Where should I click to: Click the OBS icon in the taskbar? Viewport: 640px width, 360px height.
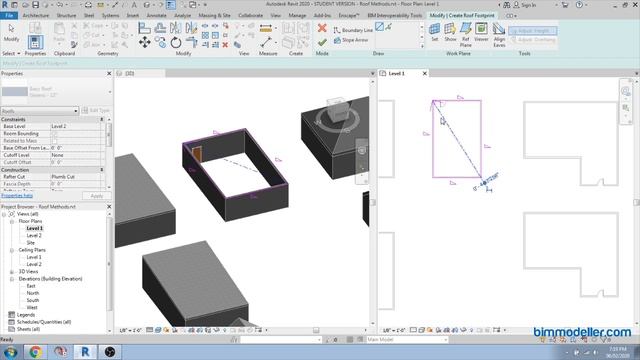(x=109, y=352)
